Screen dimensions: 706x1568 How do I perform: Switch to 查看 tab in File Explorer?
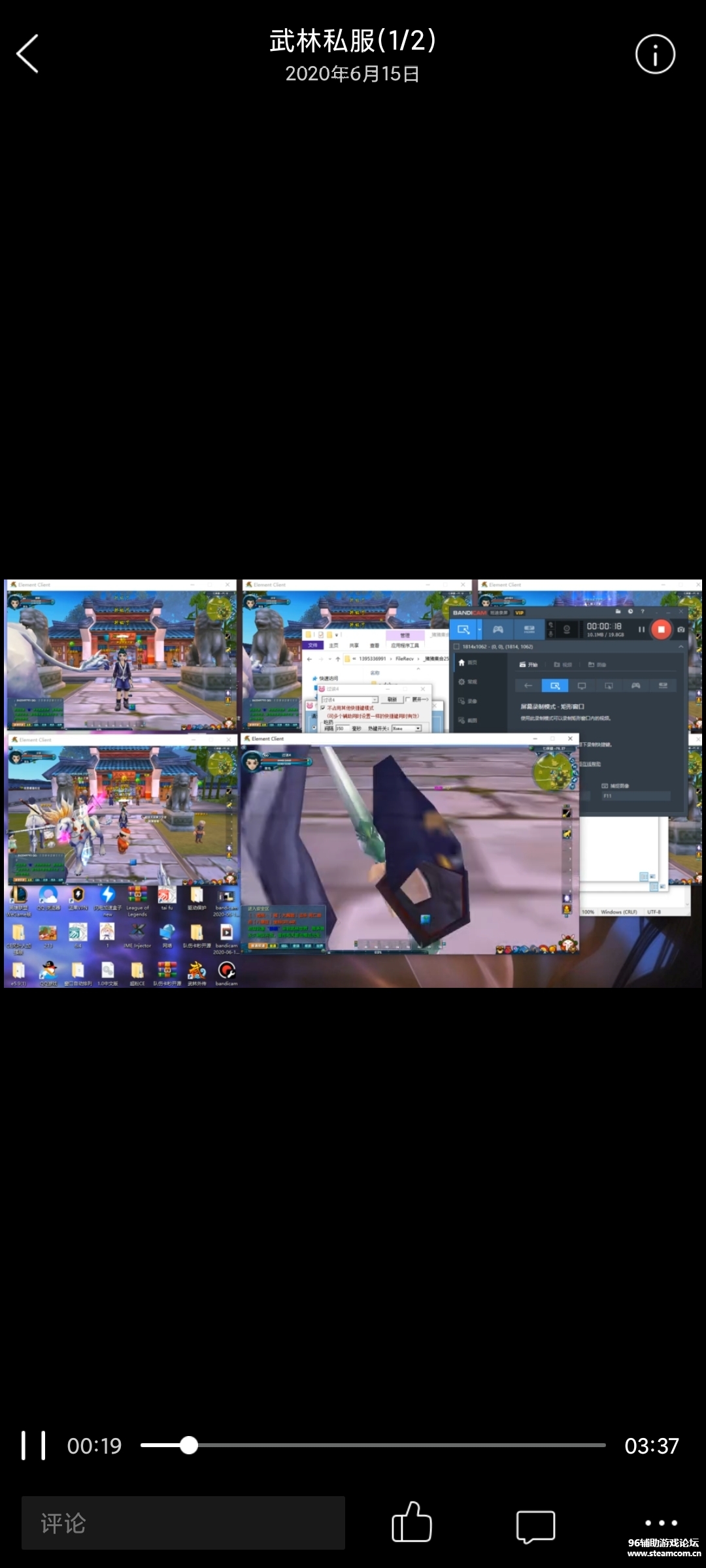(374, 645)
